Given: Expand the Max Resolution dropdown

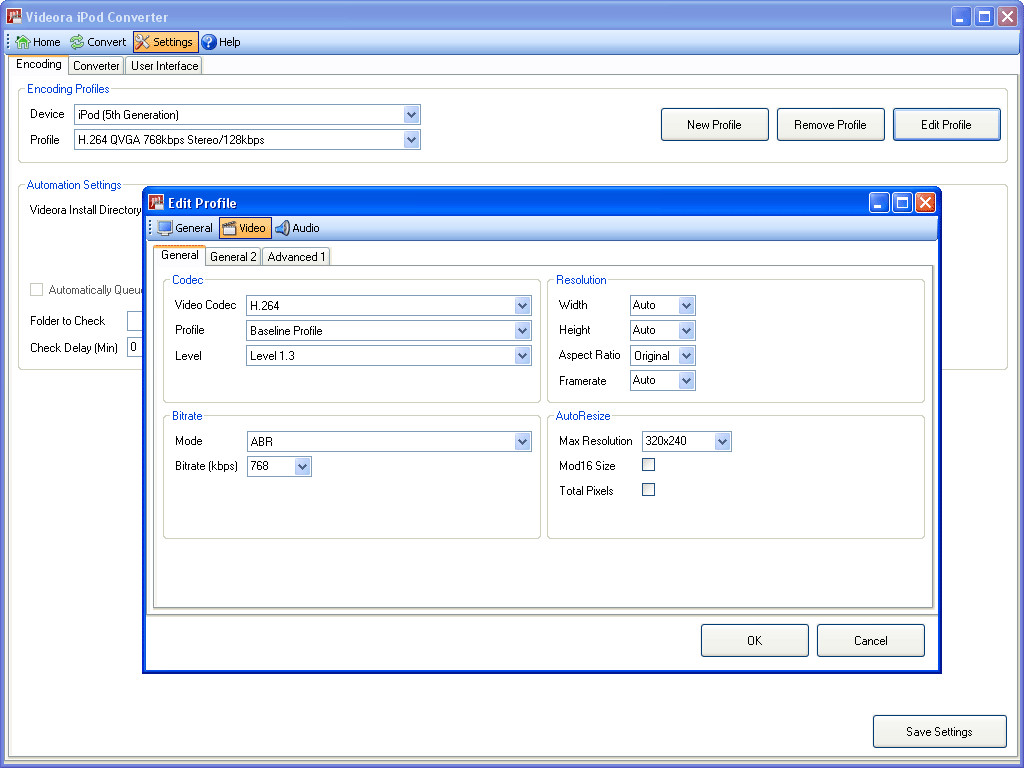Looking at the screenshot, I should click(x=722, y=441).
